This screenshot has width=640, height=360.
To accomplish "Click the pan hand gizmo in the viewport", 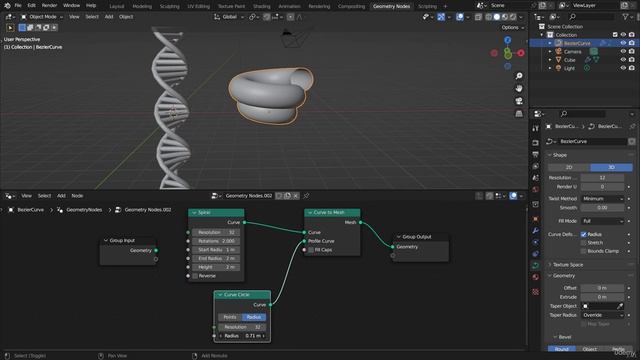I will [x=519, y=89].
